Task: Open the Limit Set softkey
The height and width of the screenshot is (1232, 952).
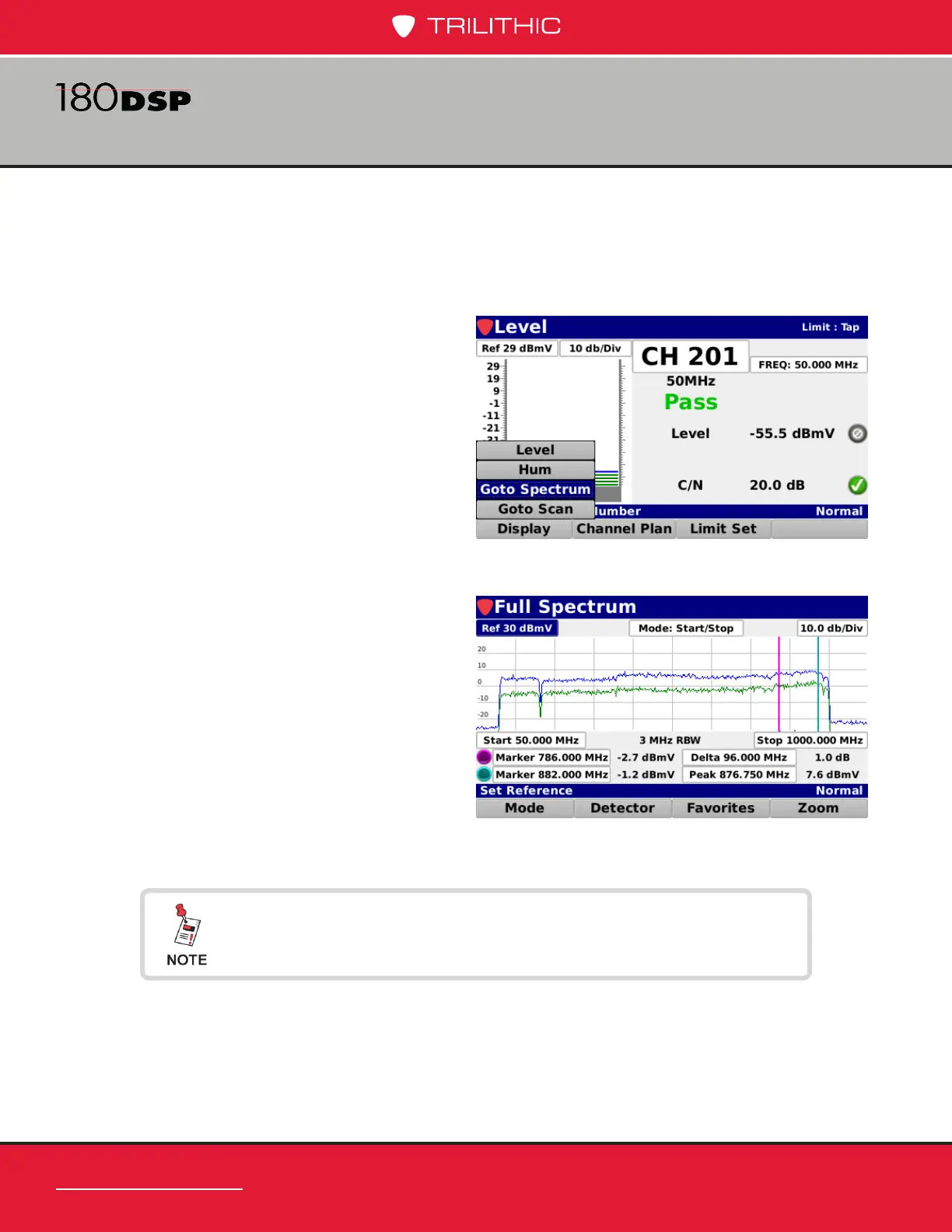Action: pos(723,529)
